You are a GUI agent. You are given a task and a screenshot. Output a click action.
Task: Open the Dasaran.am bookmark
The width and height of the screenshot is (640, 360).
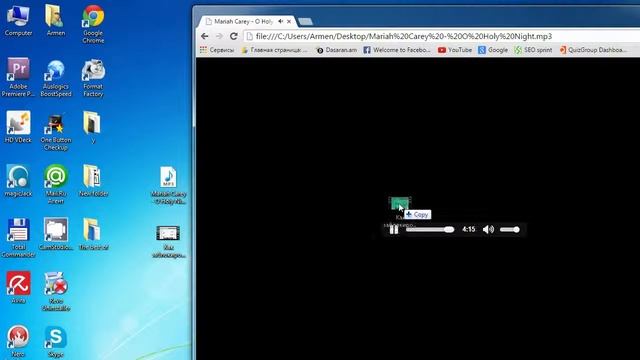pos(336,50)
